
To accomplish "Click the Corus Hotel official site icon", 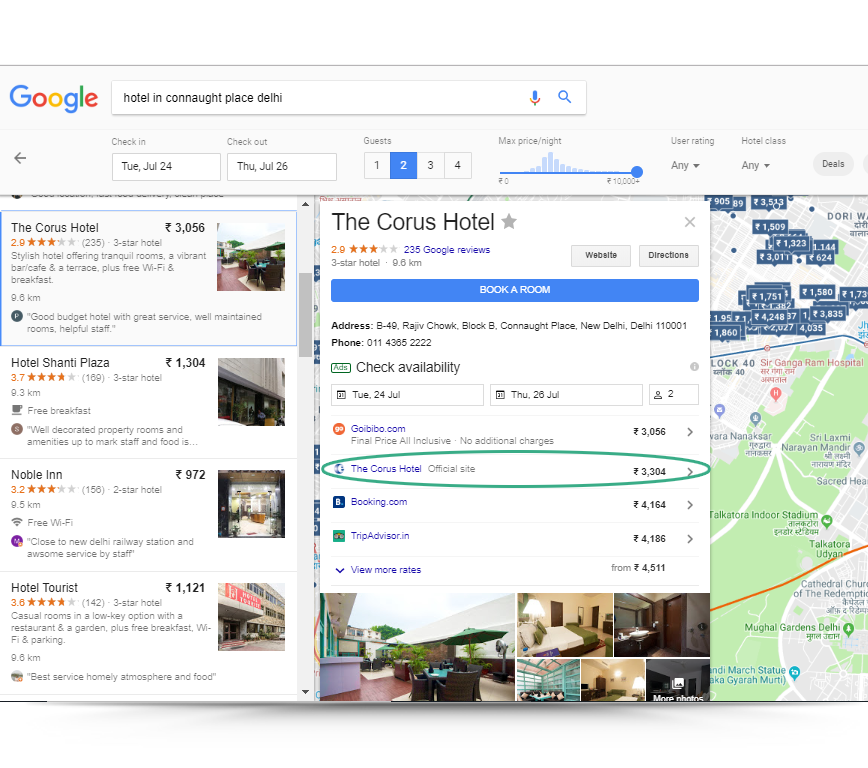I will (339, 469).
